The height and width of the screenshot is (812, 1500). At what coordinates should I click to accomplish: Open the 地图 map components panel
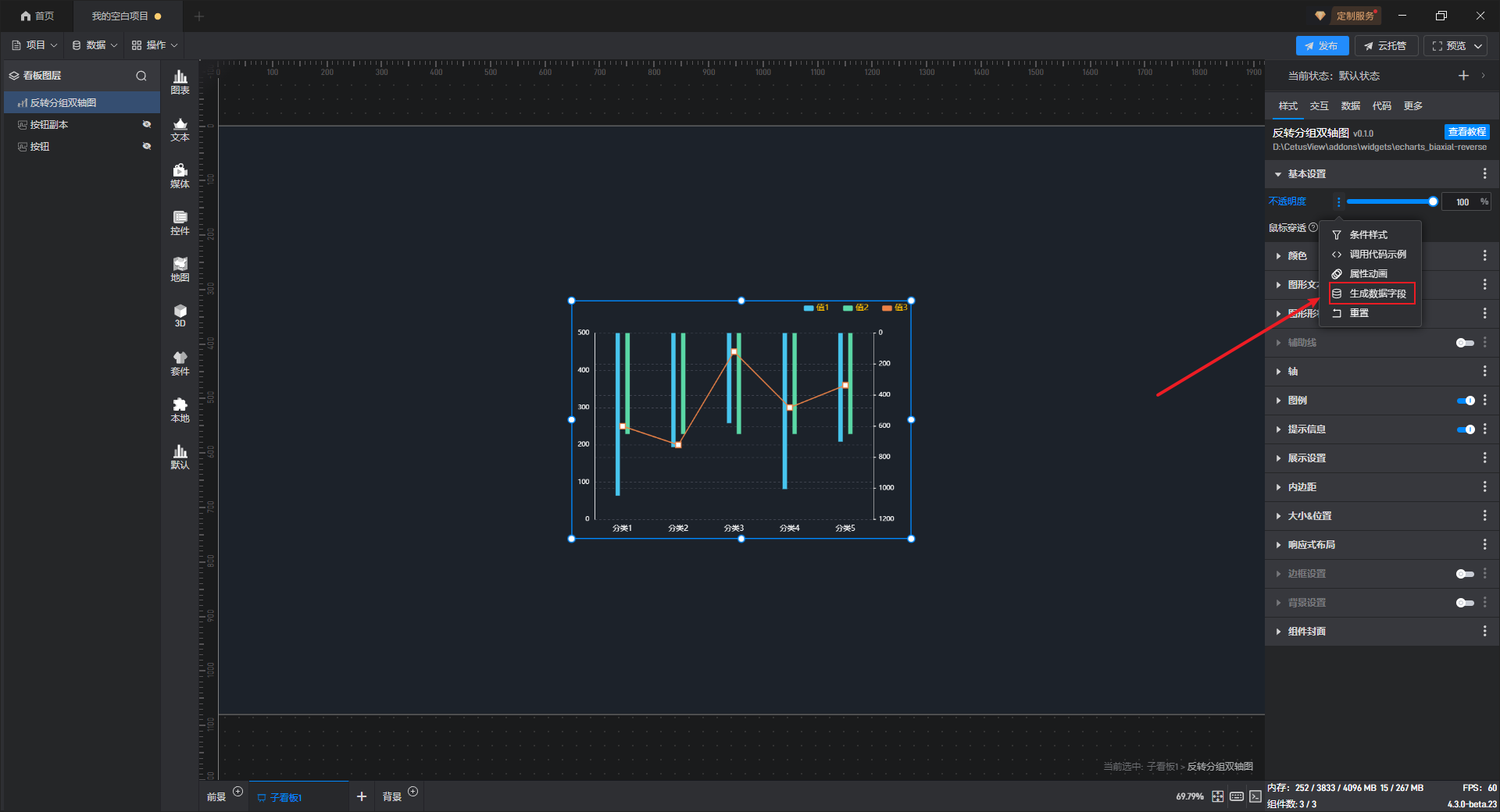[180, 269]
